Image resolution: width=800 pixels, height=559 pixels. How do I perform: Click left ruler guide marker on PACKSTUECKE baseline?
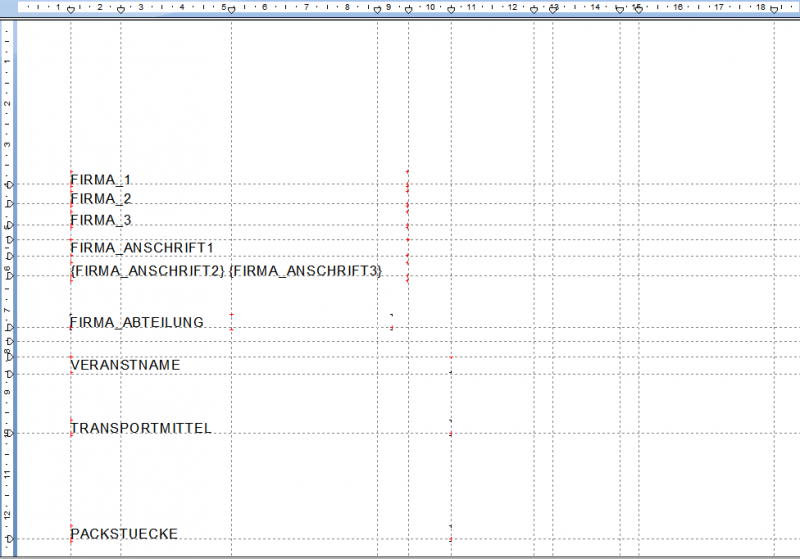10,539
